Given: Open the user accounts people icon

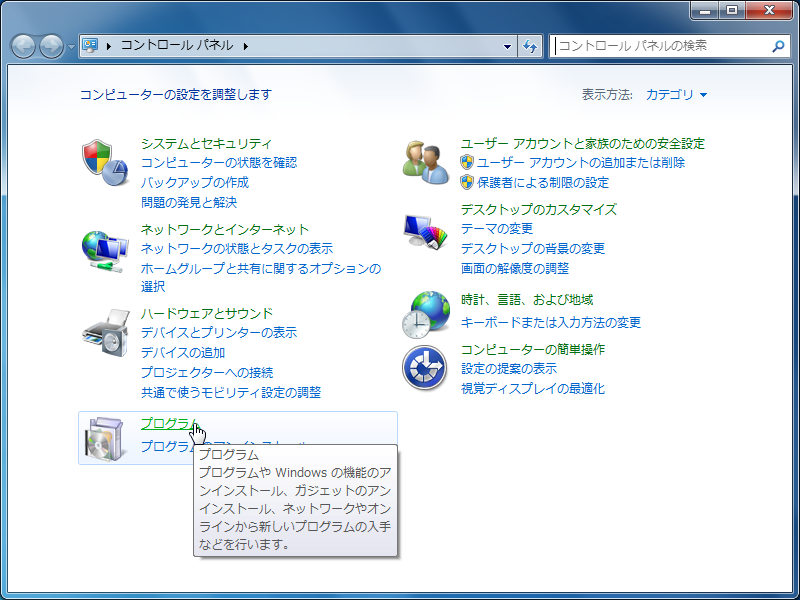Looking at the screenshot, I should click(426, 163).
